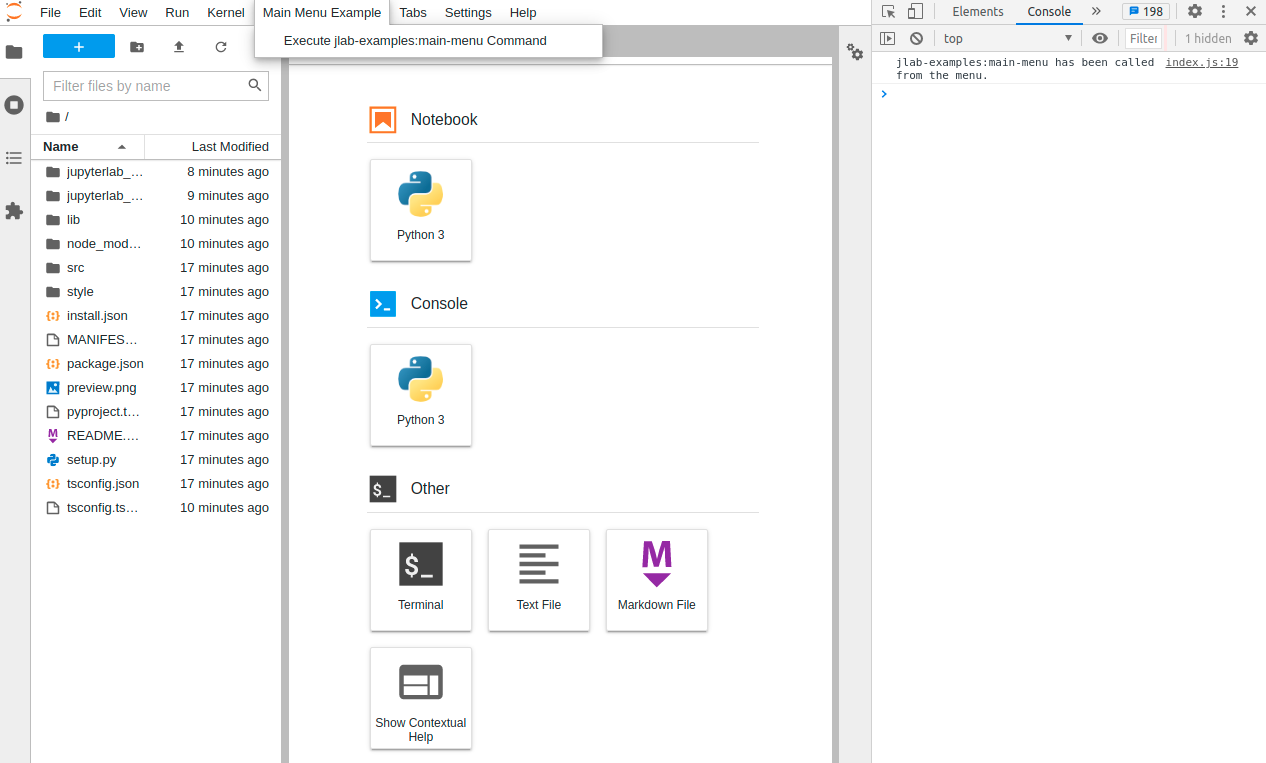Switch to the Elements DevTools tab

tap(978, 12)
